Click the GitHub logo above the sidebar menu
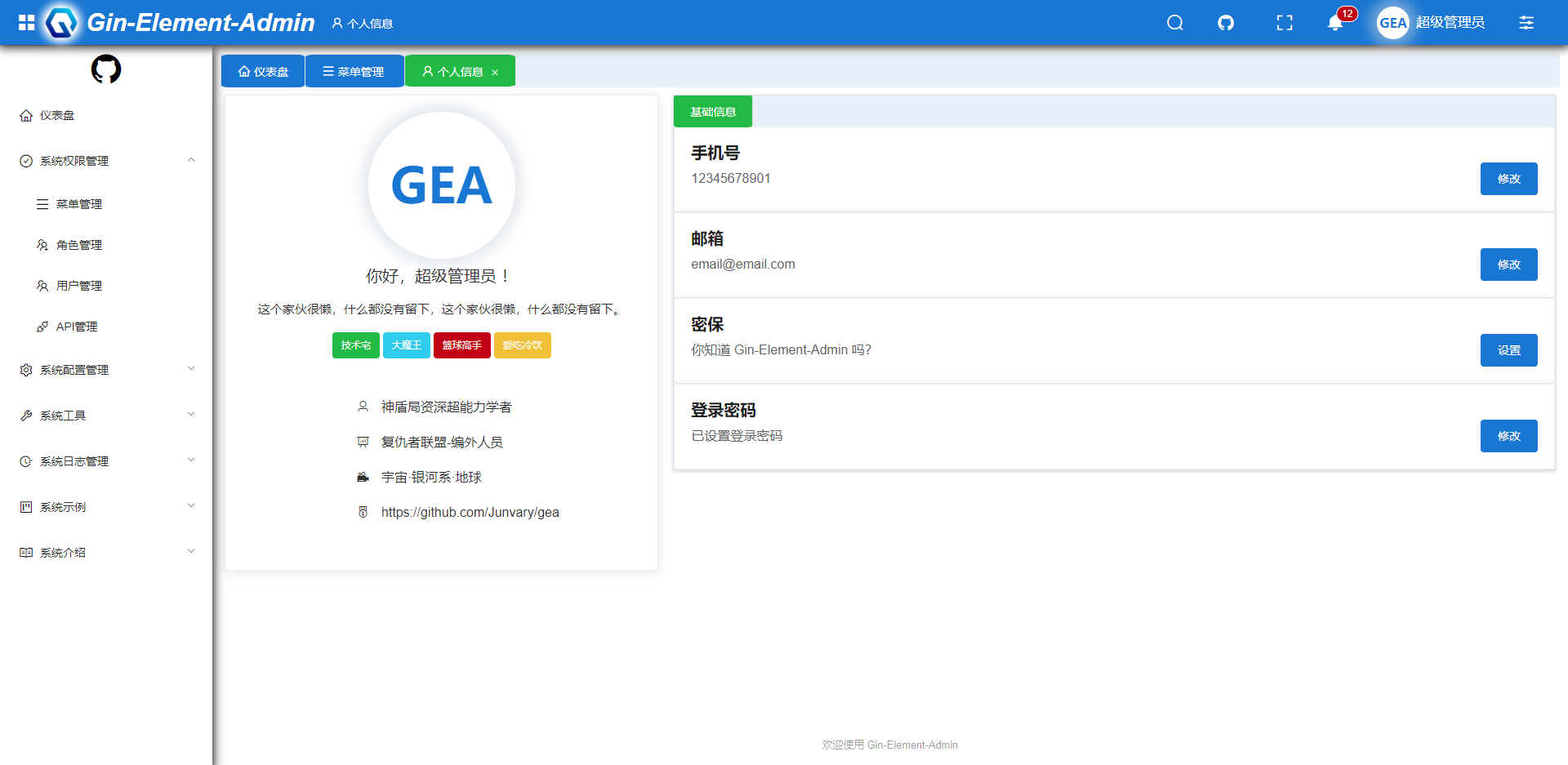The height and width of the screenshot is (765, 1568). point(105,69)
